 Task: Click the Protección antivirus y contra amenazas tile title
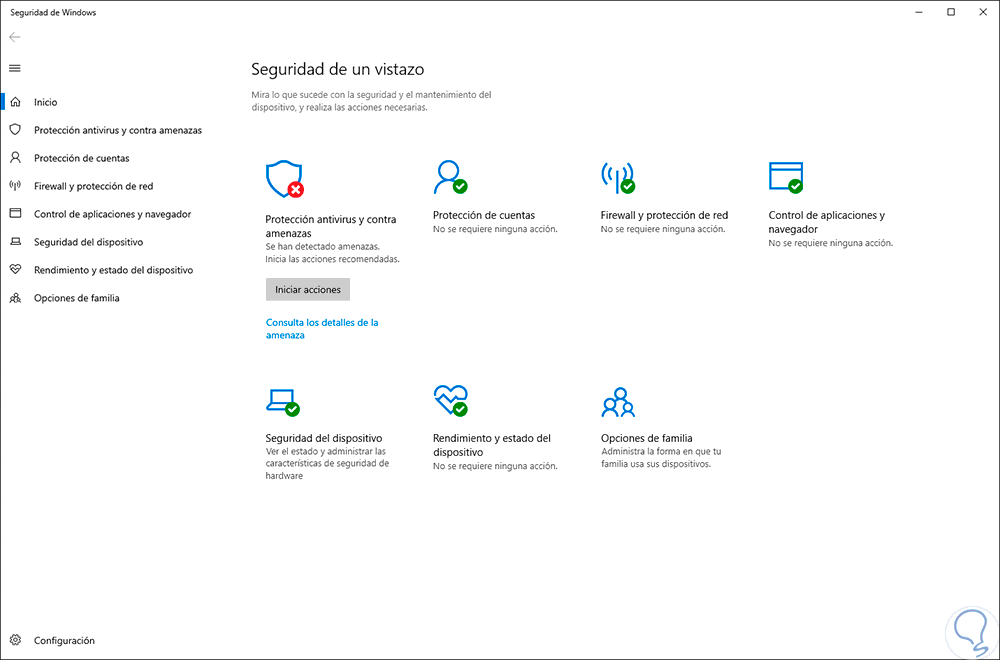(330, 226)
